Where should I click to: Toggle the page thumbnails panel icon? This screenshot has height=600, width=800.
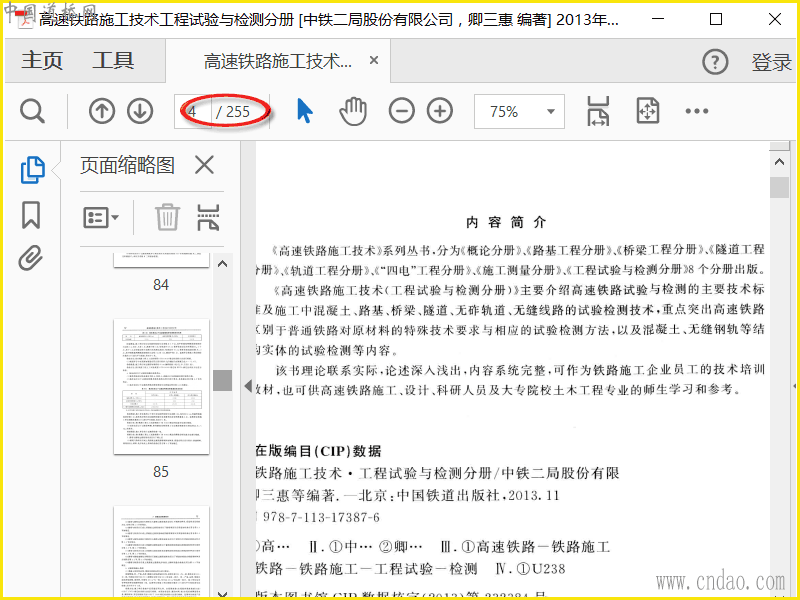point(33,170)
